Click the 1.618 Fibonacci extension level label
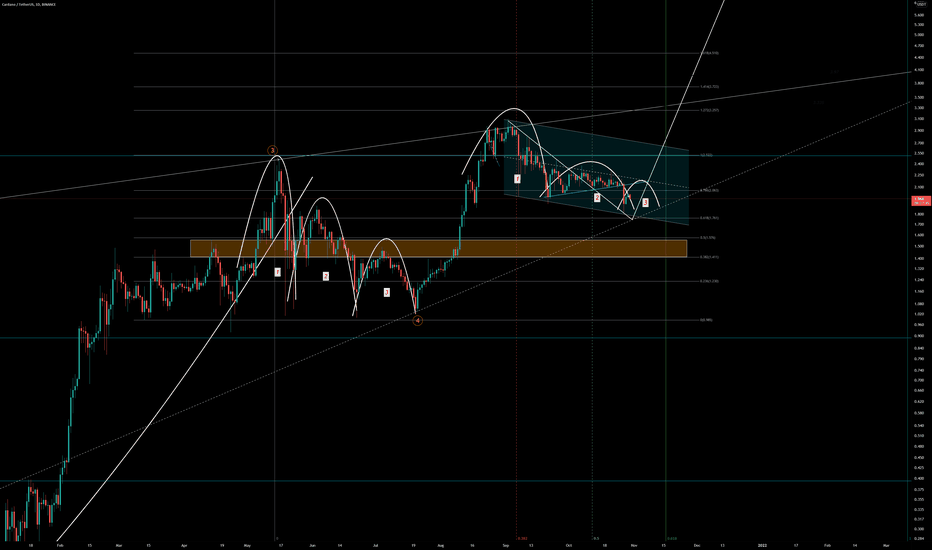Image resolution: width=932 pixels, height=550 pixels. tap(709, 53)
